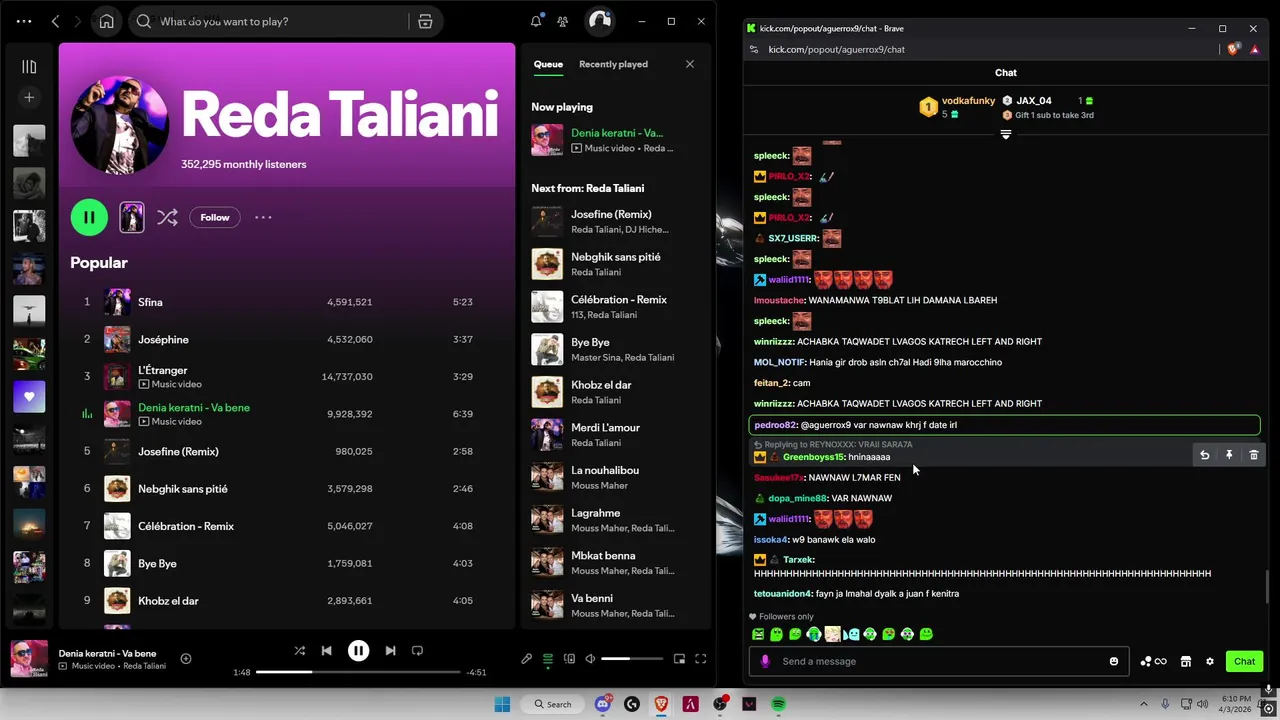Open Your Library icon in Spotify sidebar

[29, 67]
